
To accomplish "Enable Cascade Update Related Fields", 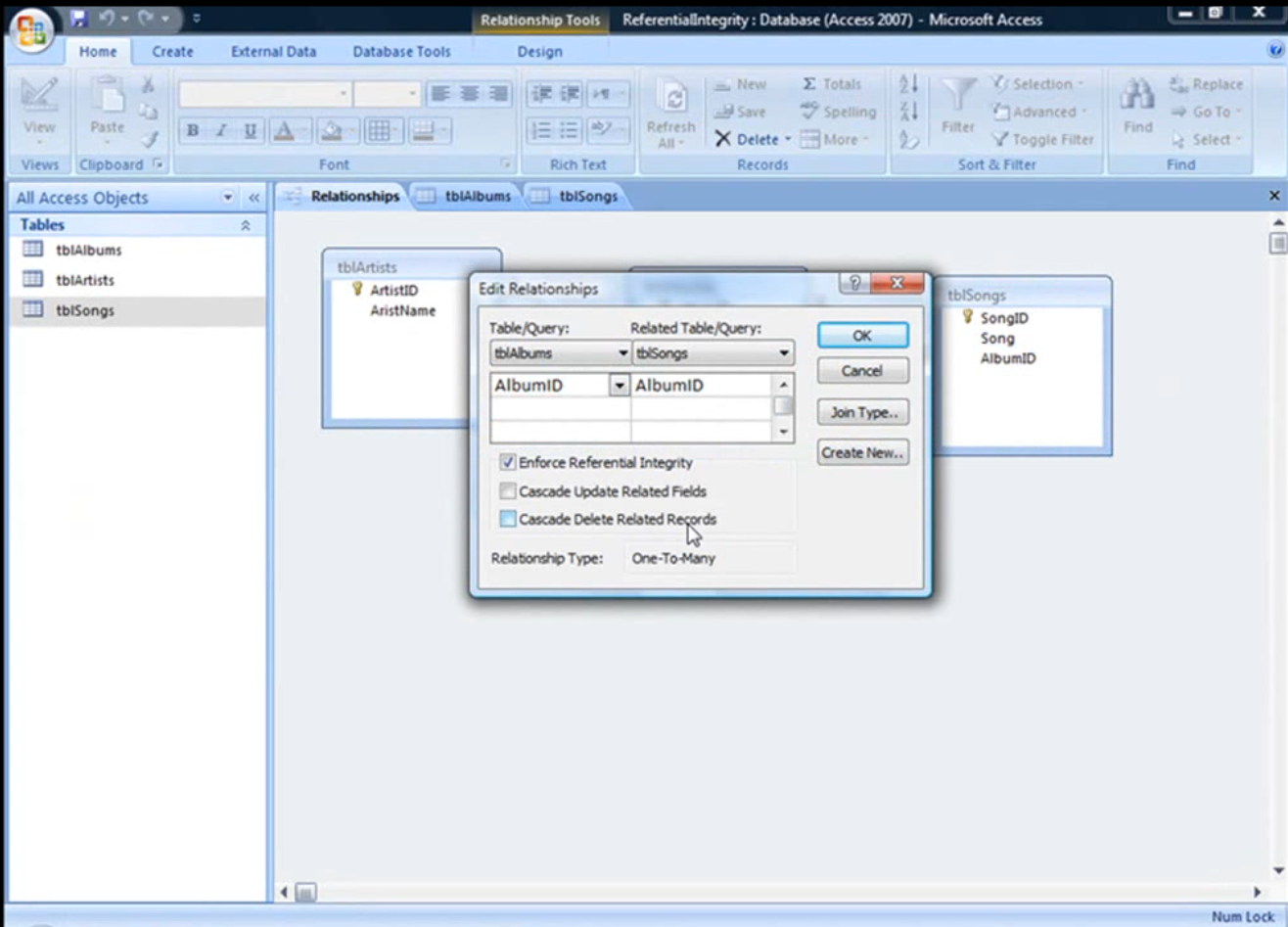I will click(508, 490).
